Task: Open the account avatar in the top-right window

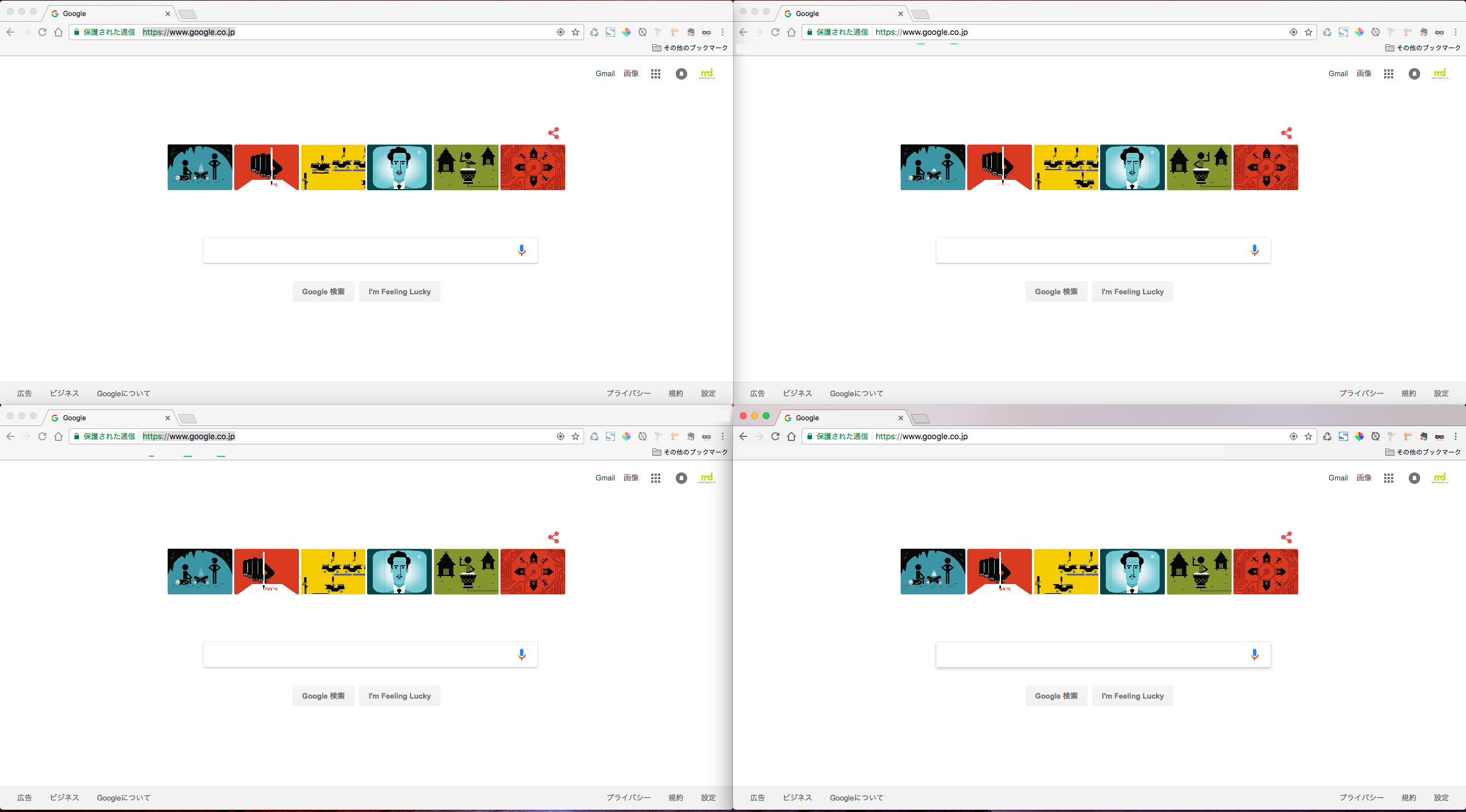Action: pos(1440,74)
